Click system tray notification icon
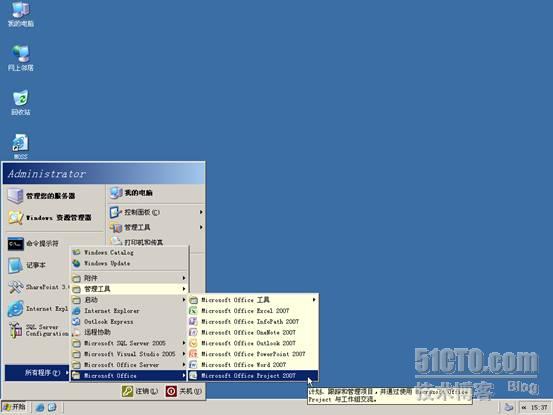The width and height of the screenshot is (553, 415). tap(508, 408)
